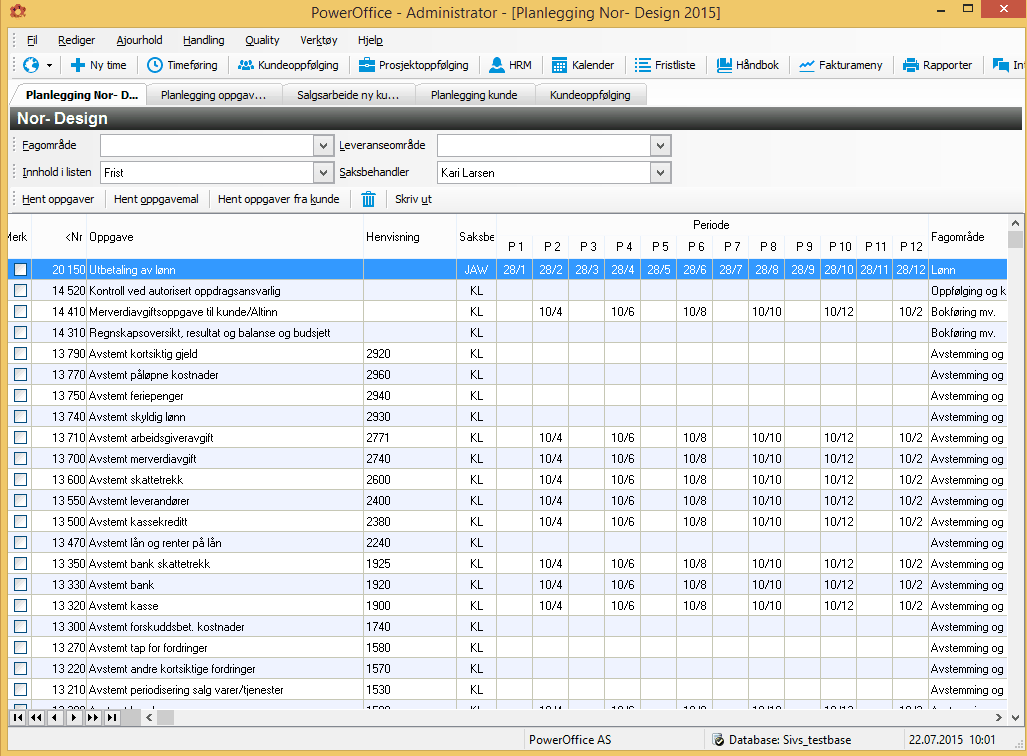Jump one page forward in record navigator
This screenshot has height=756, width=1027.
pyautogui.click(x=93, y=717)
